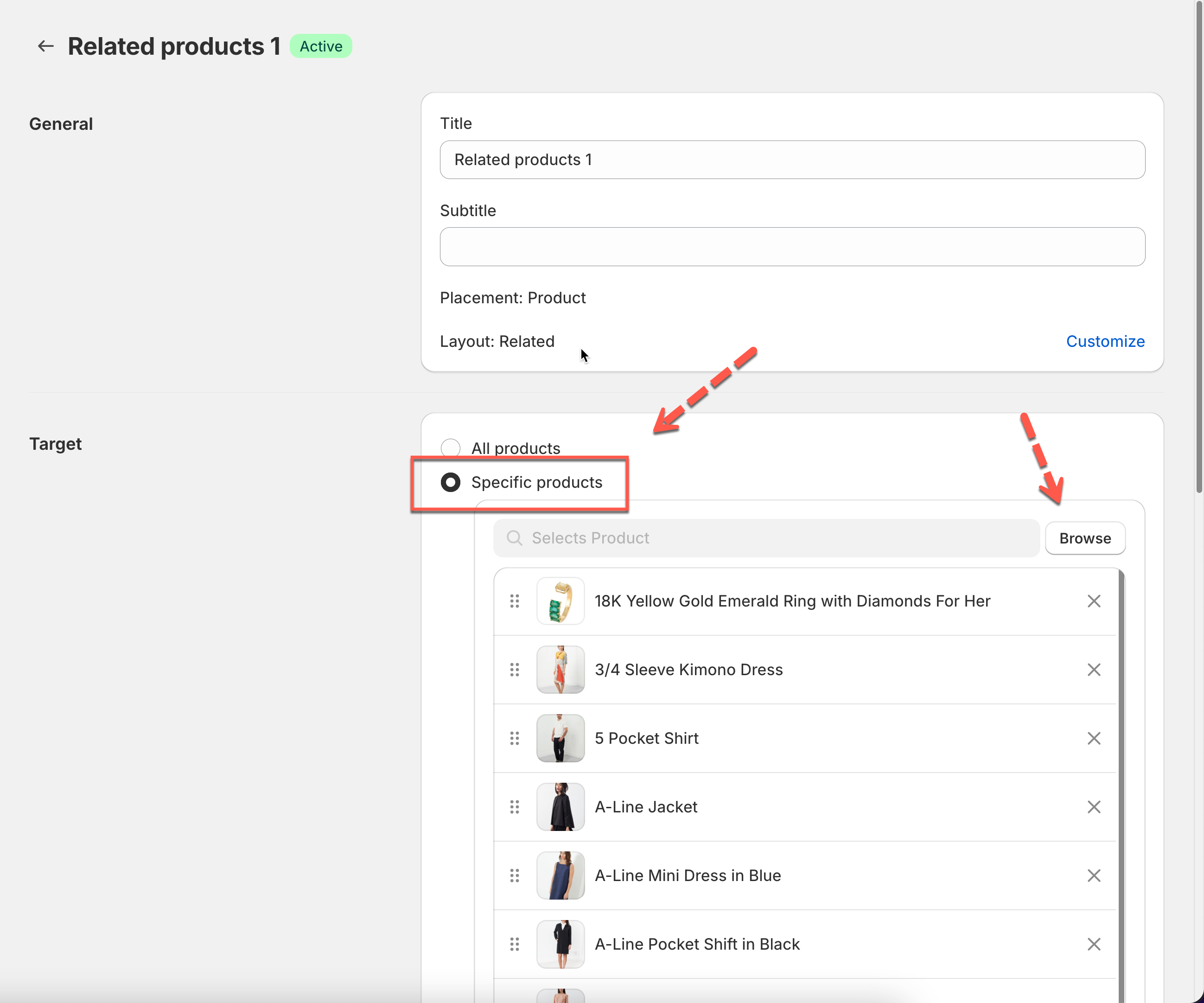This screenshot has width=1204, height=1003.
Task: Remove 5 Pocket Shirt from list
Action: click(x=1093, y=739)
